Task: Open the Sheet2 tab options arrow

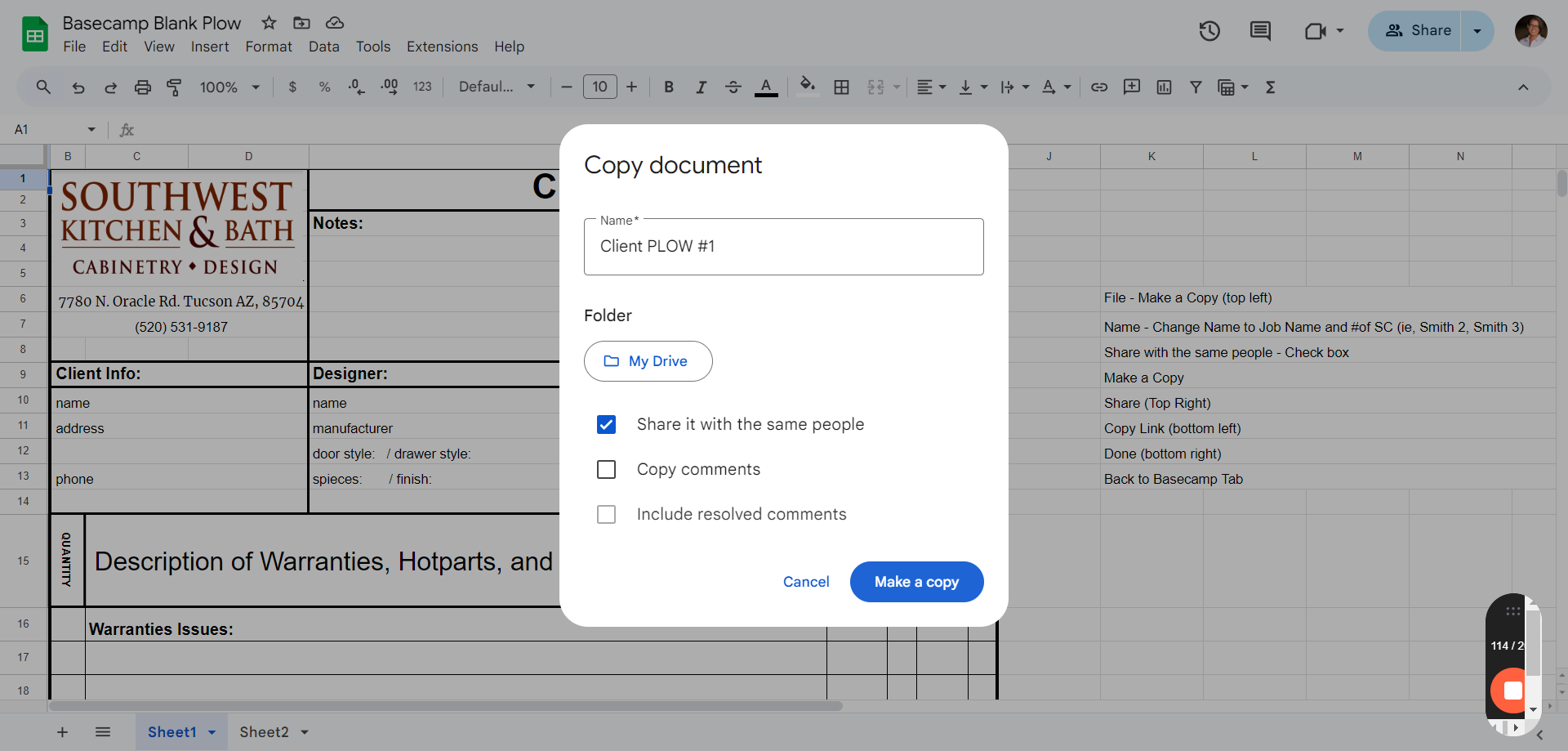Action: 305,732
